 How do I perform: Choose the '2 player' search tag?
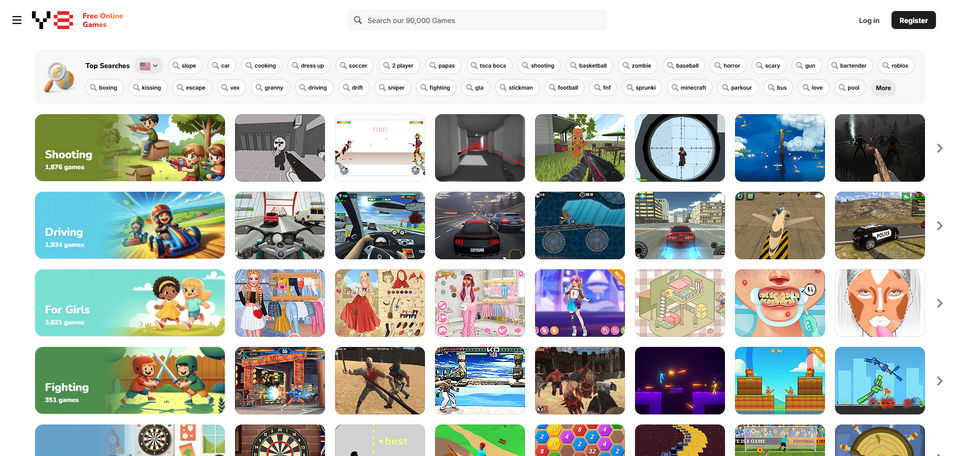(399, 65)
